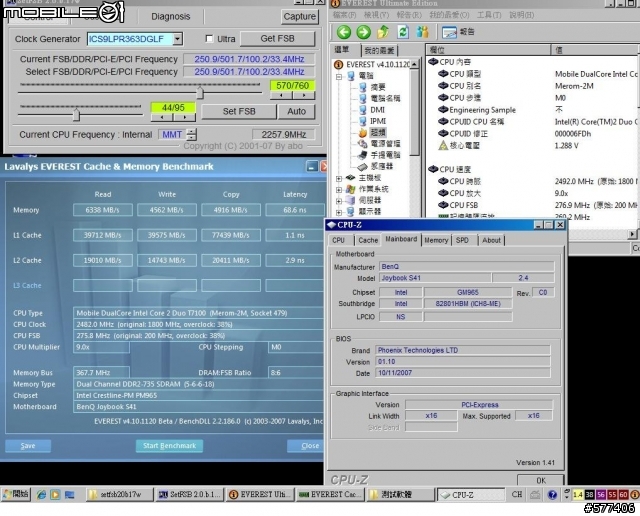Image resolution: width=640 pixels, height=516 pixels.
Task: Collapse the 電腦 computer tree node
Action: coord(339,76)
